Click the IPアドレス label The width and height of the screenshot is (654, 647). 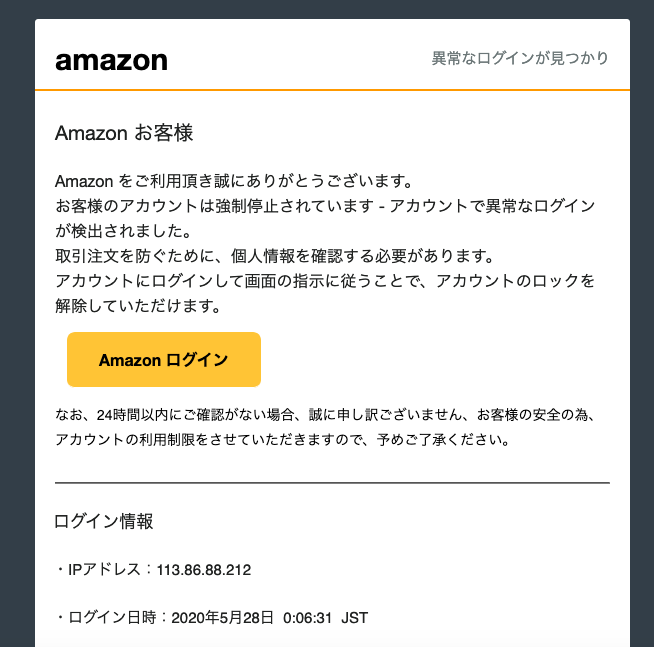[104, 570]
